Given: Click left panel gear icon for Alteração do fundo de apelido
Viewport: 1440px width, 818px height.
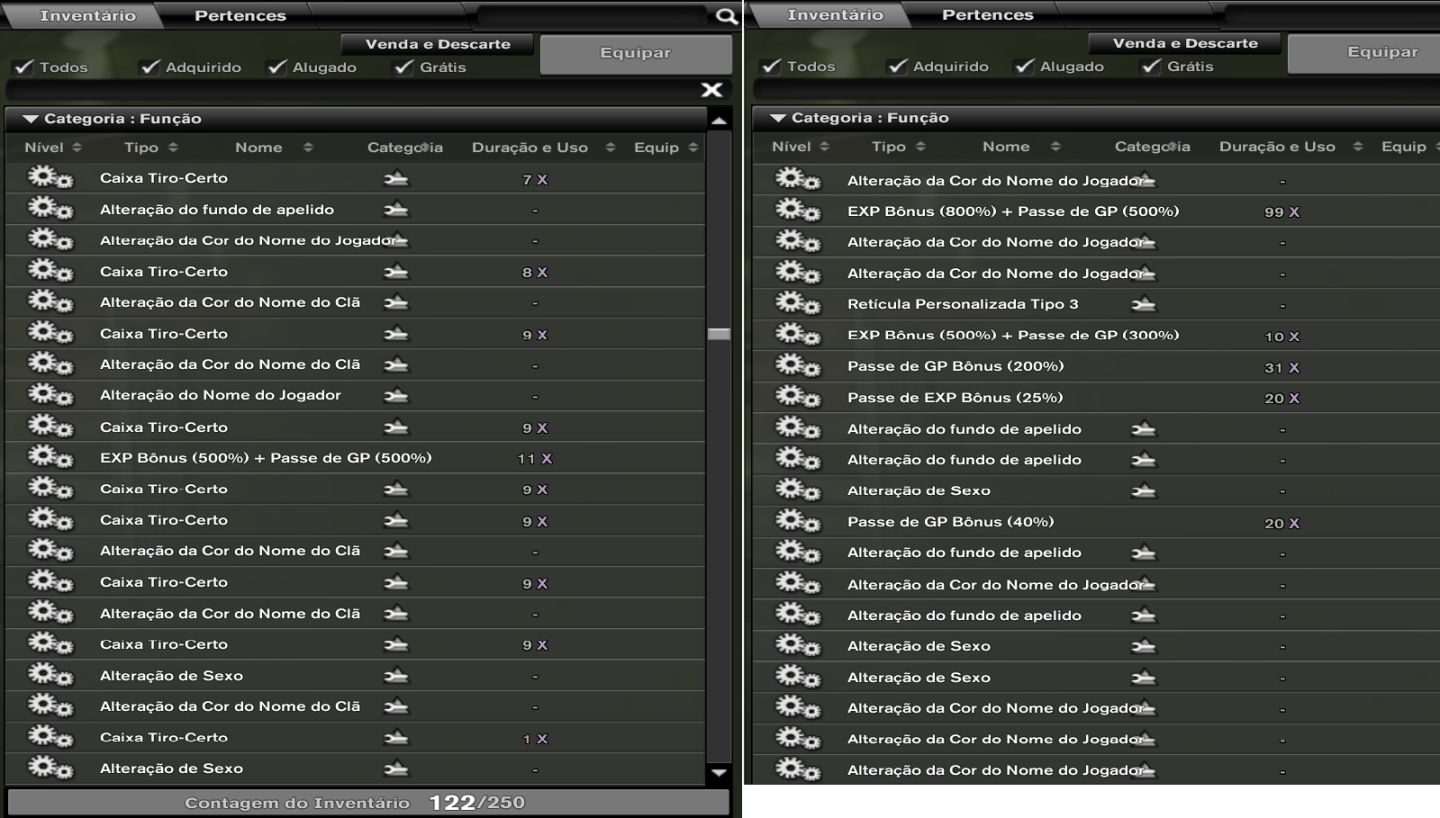Looking at the screenshot, I should click(x=50, y=210).
